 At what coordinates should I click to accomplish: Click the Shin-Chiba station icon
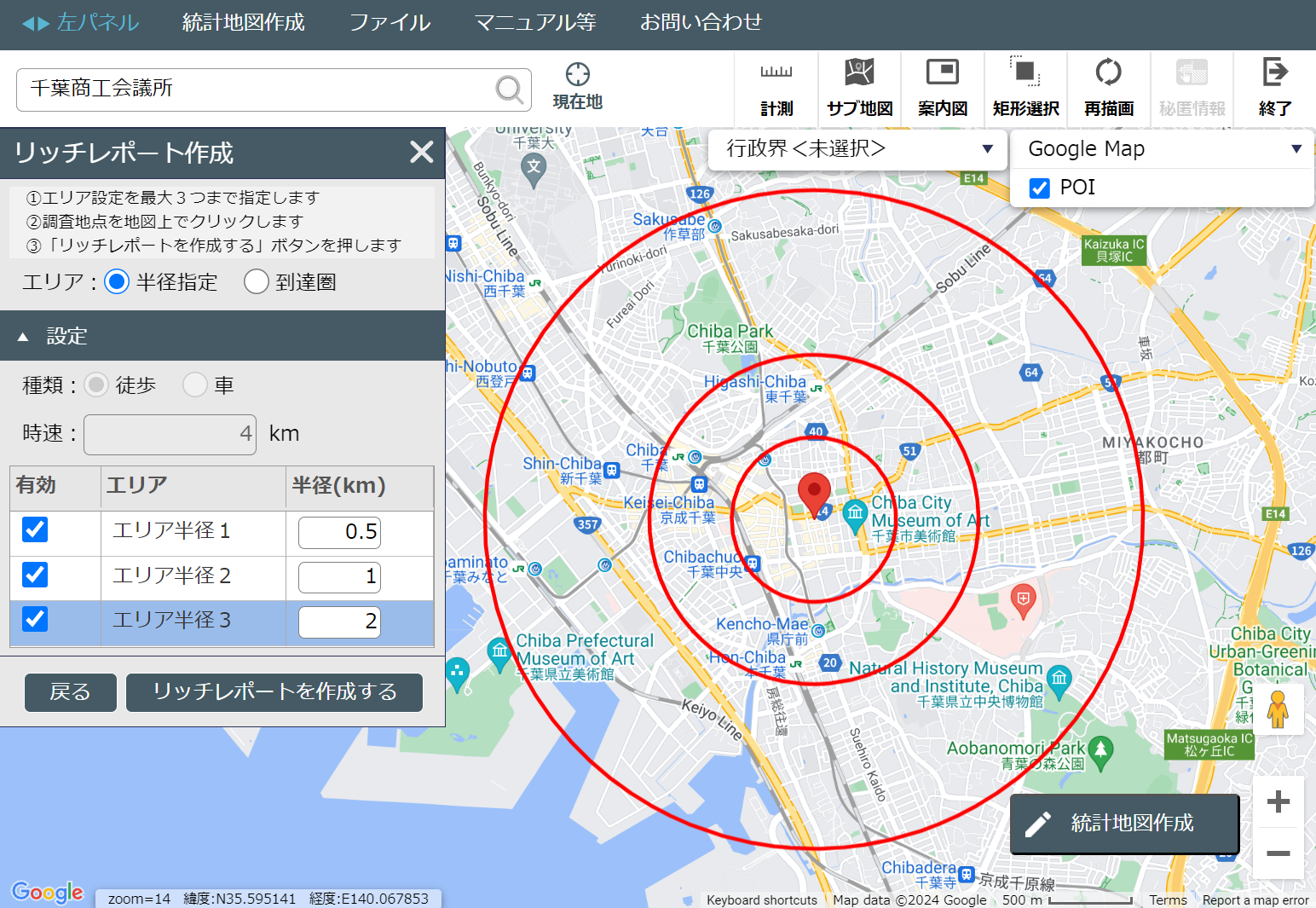pyautogui.click(x=611, y=470)
